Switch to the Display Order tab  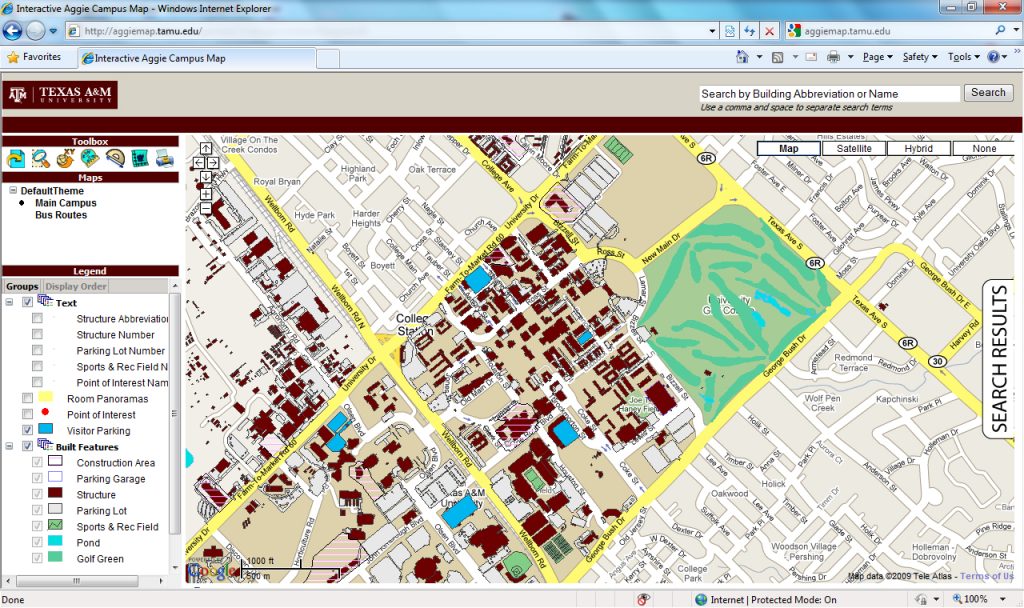point(75,286)
